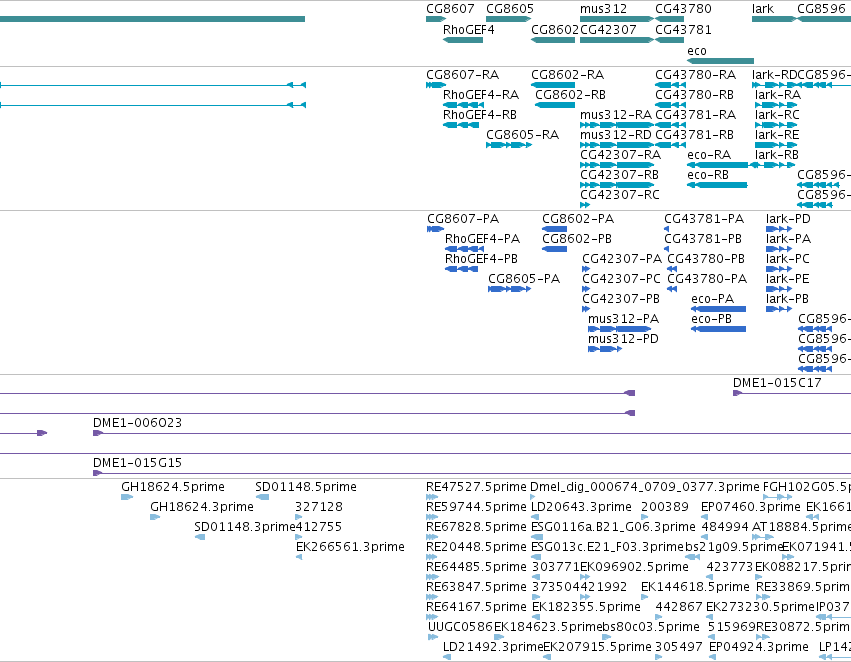Viewport: 851px width, 662px height.
Task: Click the EP04924.3prime EST
Action: point(713,658)
